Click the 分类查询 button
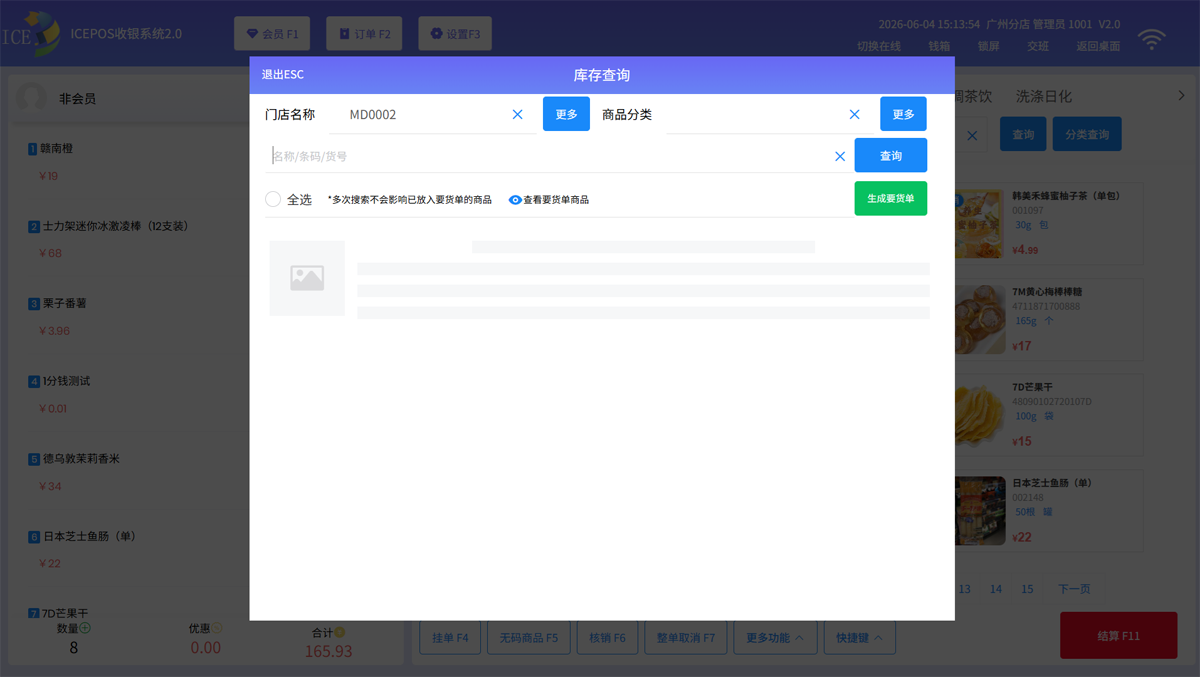1200x677 pixels. (x=1087, y=134)
